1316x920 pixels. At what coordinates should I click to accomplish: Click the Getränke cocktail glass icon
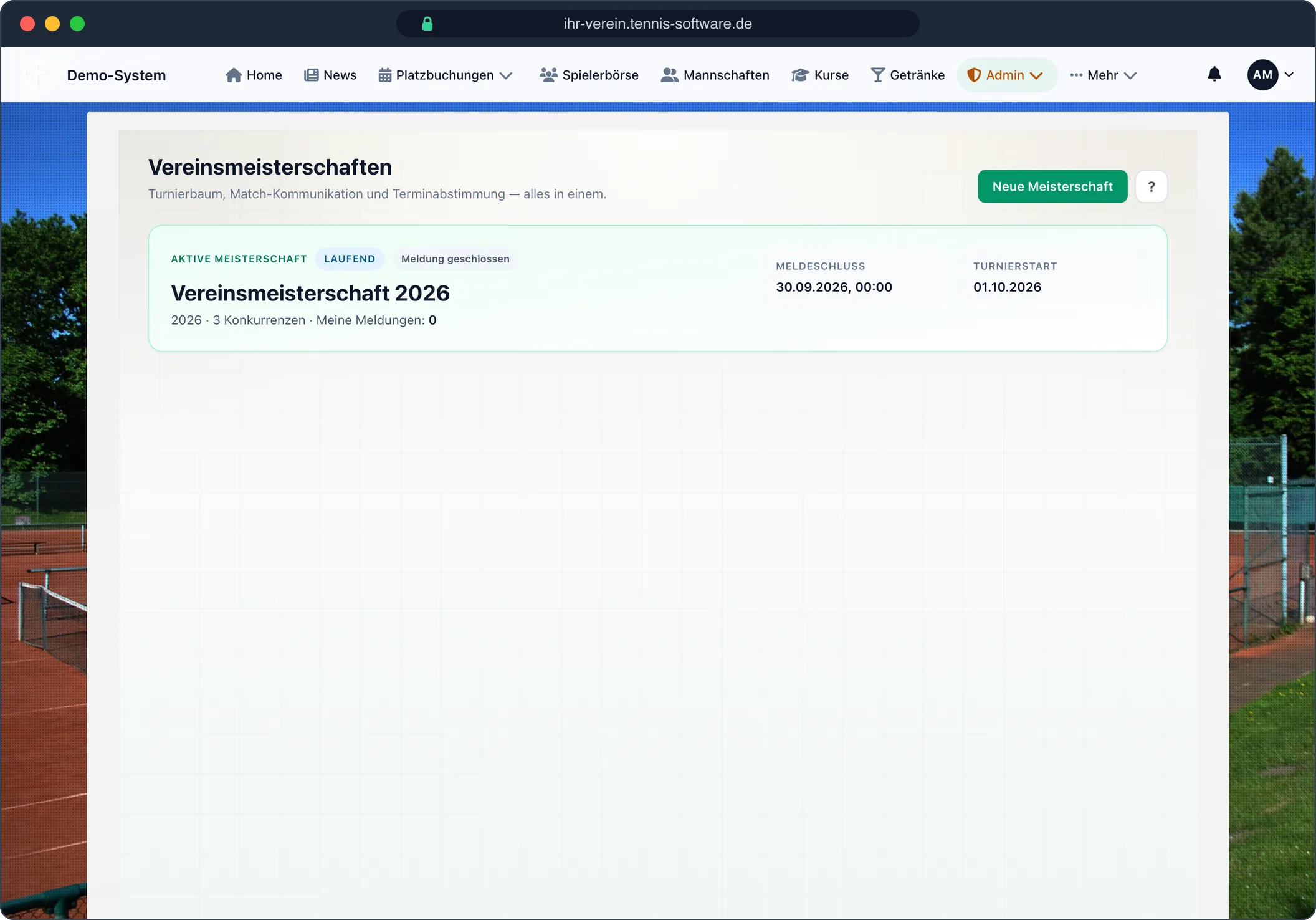[x=877, y=75]
